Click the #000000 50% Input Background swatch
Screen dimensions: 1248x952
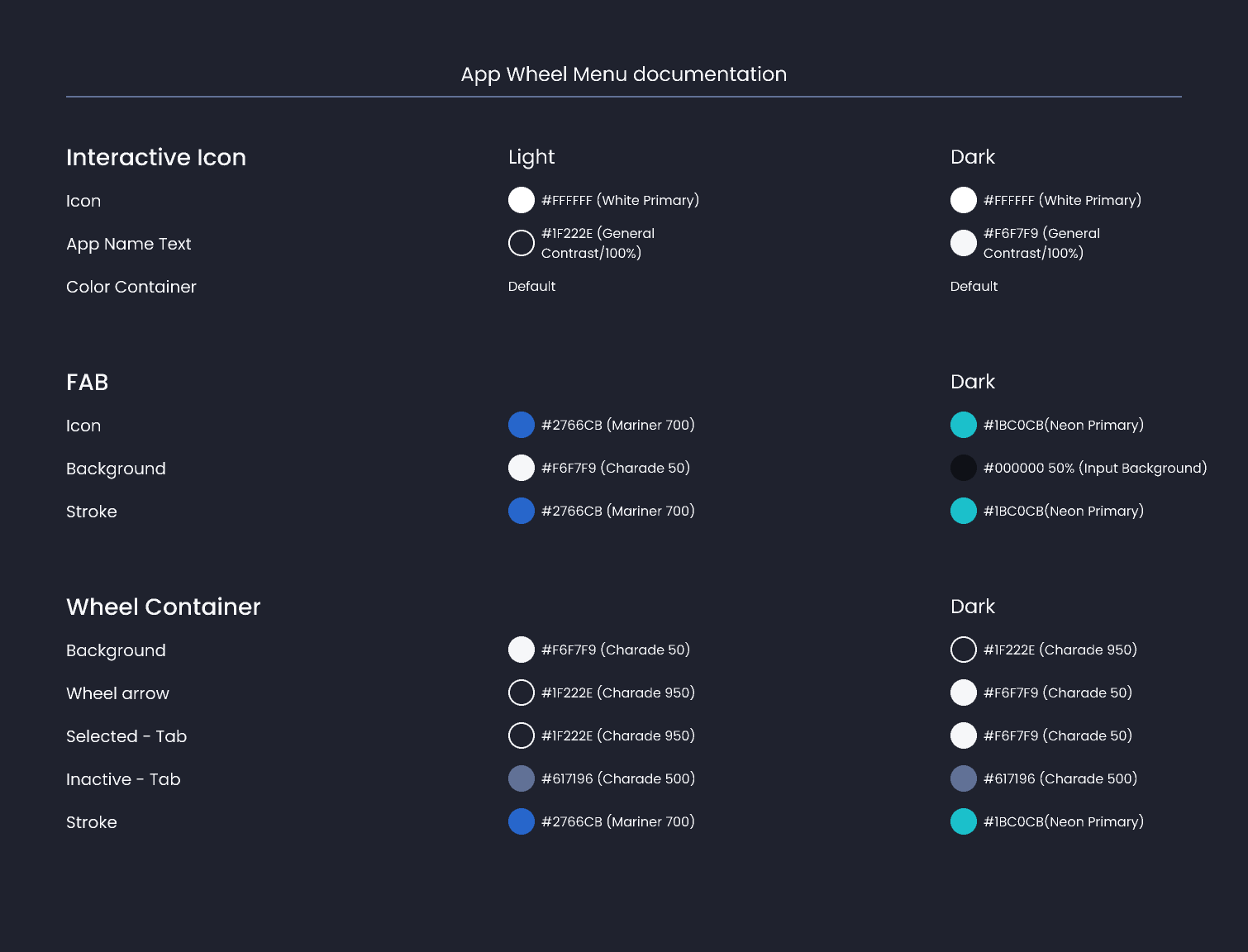(963, 468)
